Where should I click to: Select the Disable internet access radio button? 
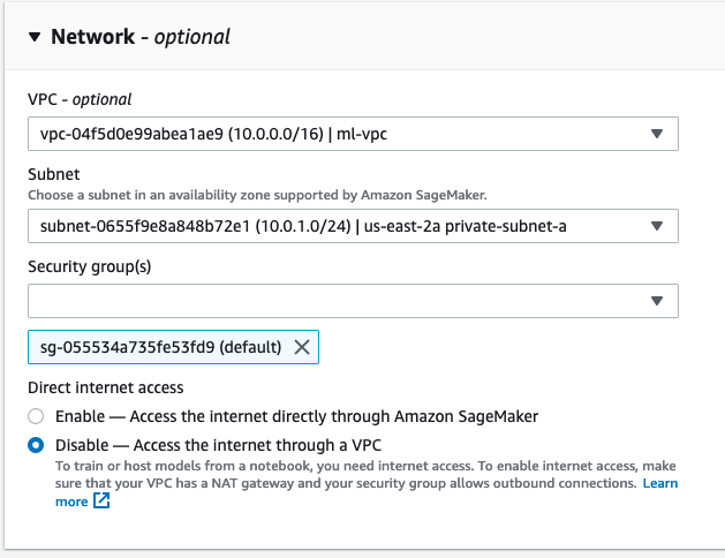click(36, 445)
